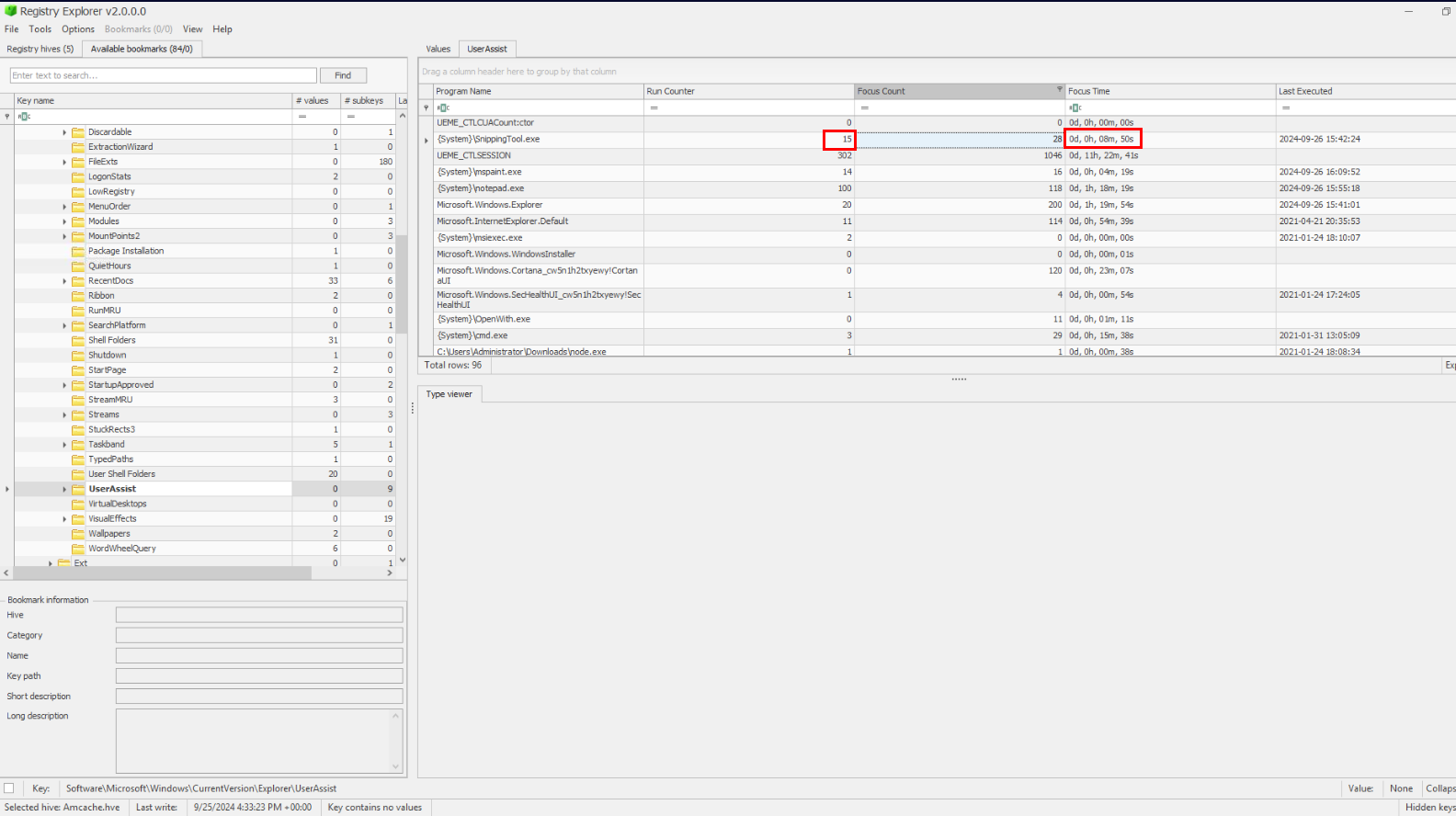Tick the checkbox beside the Key label

9,788
